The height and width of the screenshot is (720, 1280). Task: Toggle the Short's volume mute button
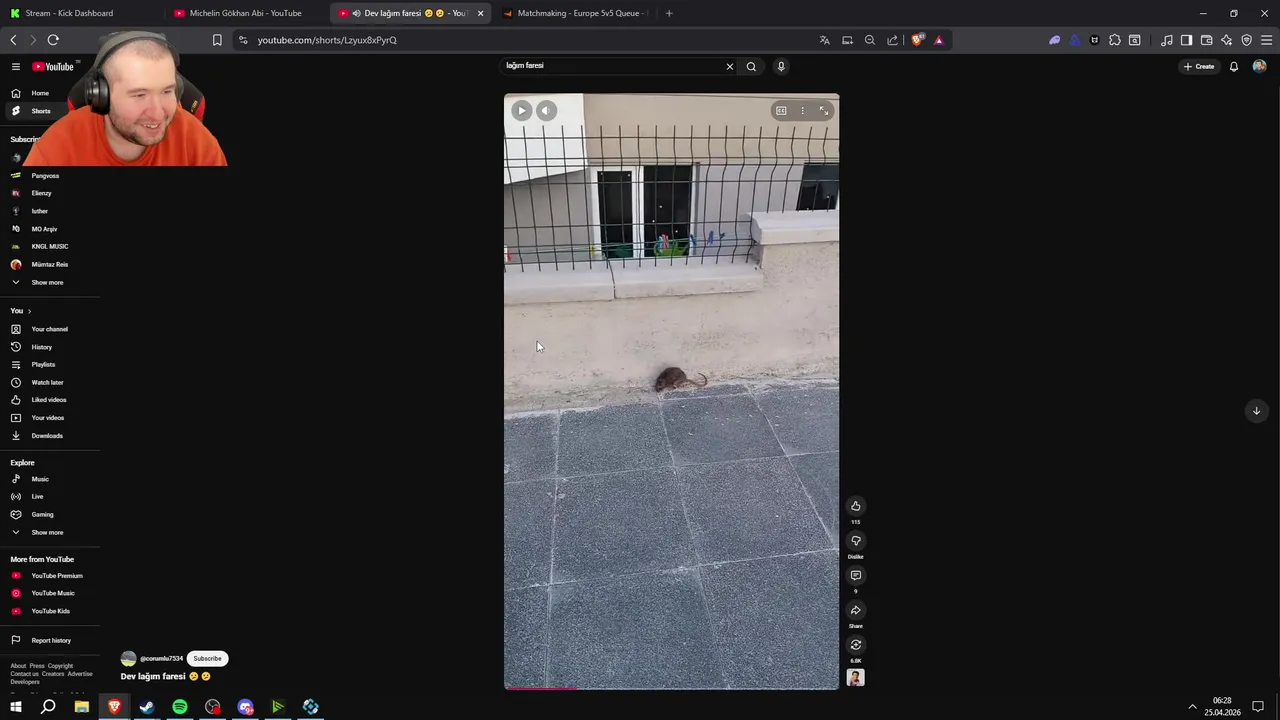click(546, 111)
